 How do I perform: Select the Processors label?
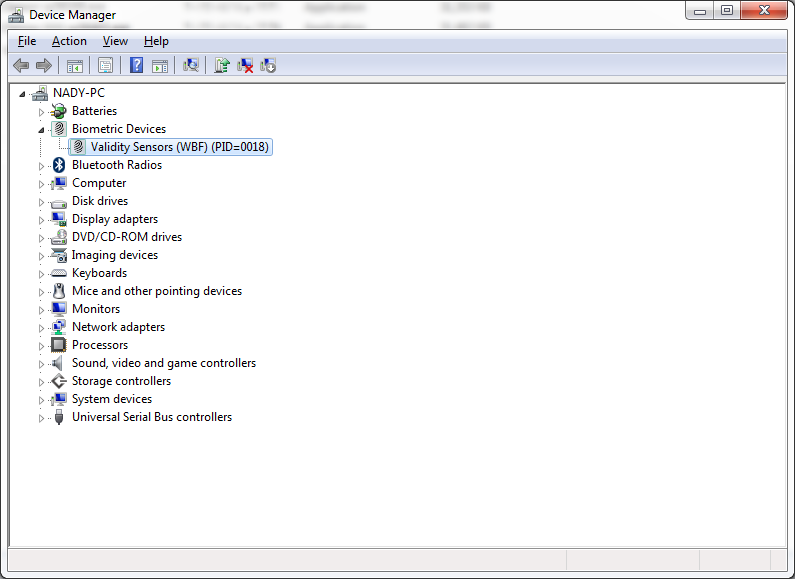100,345
